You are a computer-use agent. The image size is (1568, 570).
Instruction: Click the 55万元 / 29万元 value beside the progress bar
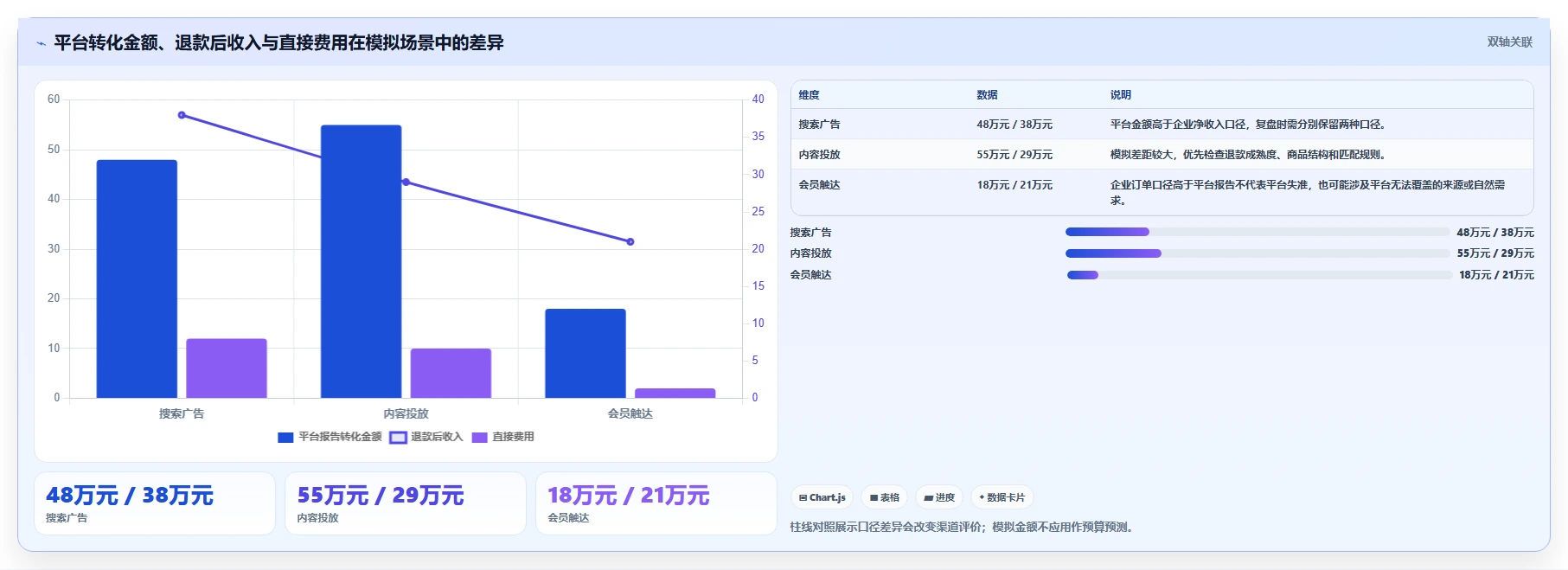point(1495,253)
